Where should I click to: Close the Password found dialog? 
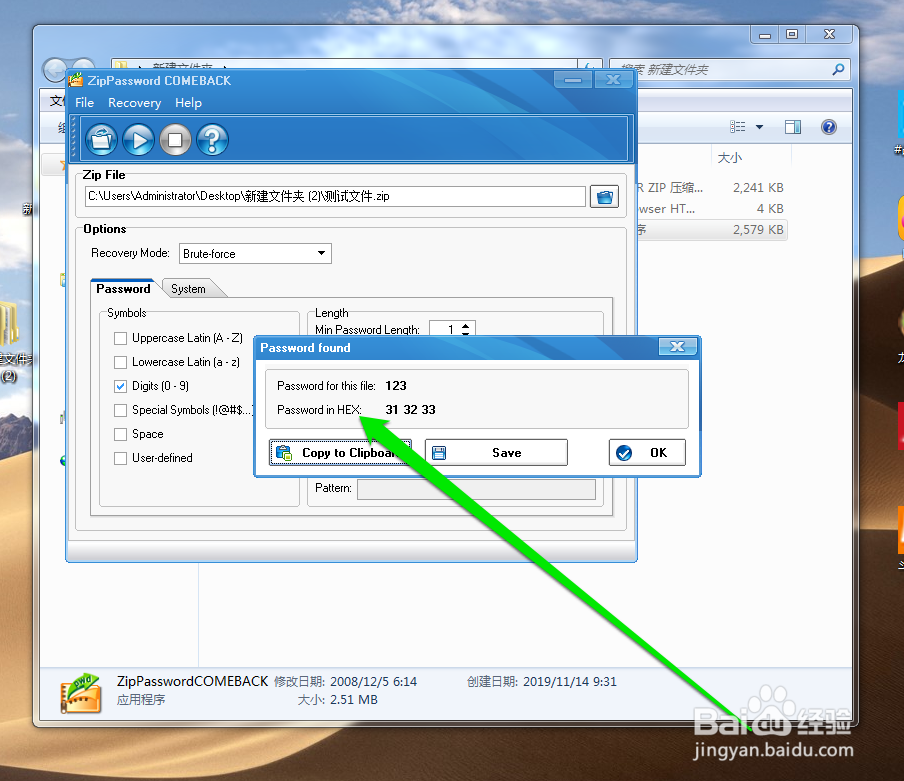click(x=677, y=346)
